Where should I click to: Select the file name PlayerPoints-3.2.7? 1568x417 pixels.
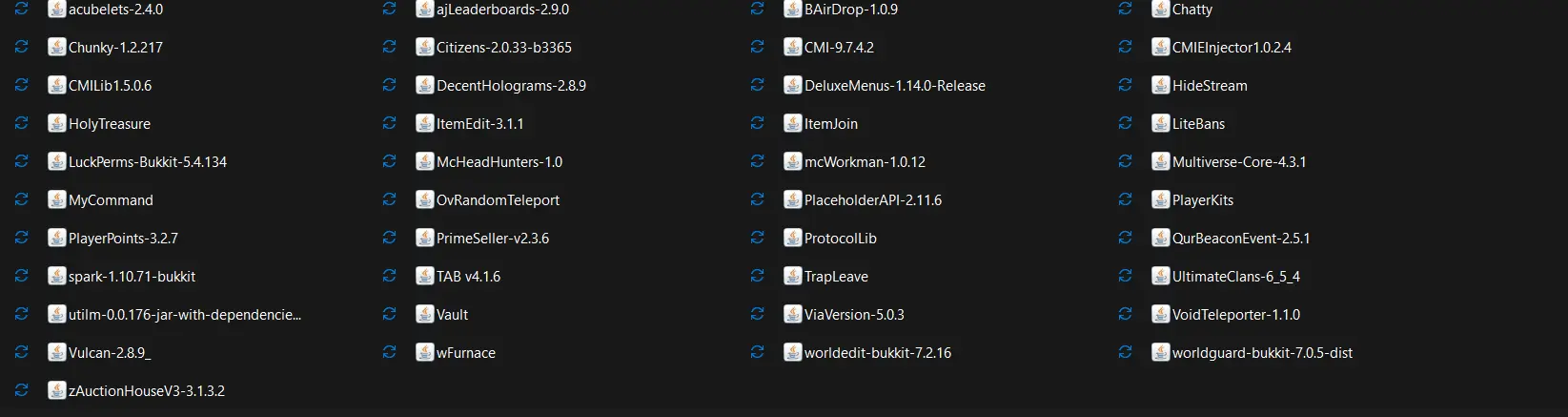coord(123,239)
